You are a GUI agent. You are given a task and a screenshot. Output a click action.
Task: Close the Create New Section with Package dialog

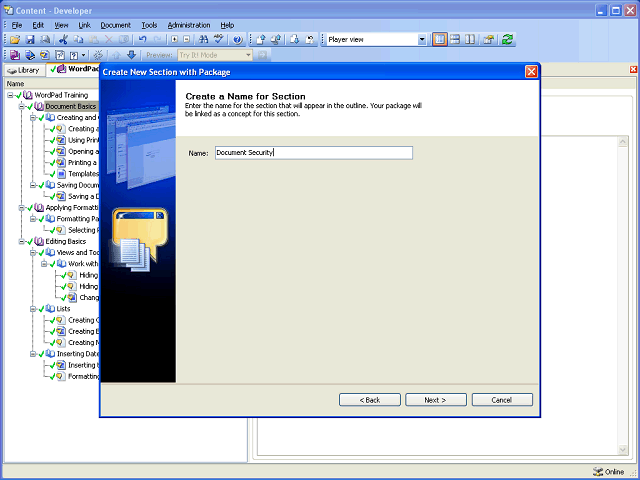[x=531, y=72]
